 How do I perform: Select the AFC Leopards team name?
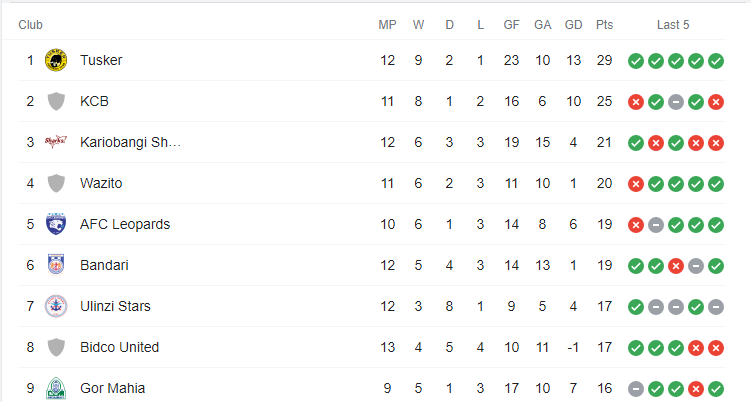(125, 224)
